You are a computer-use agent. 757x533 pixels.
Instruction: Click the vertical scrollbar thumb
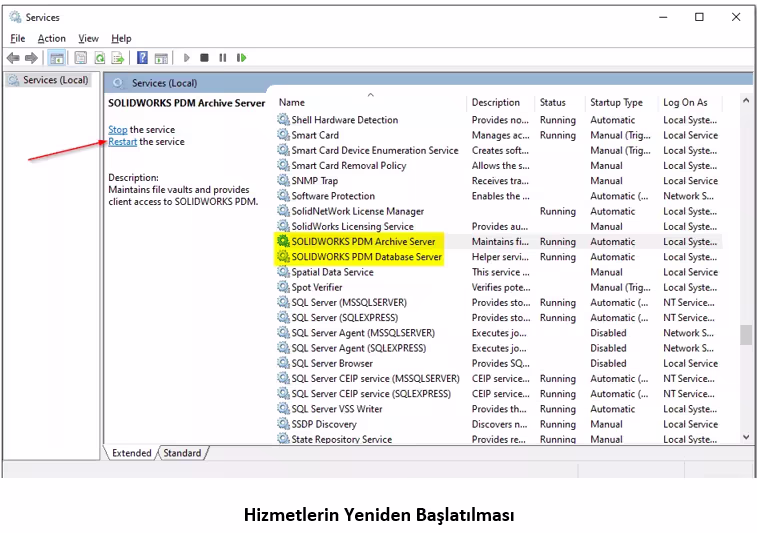tap(746, 335)
